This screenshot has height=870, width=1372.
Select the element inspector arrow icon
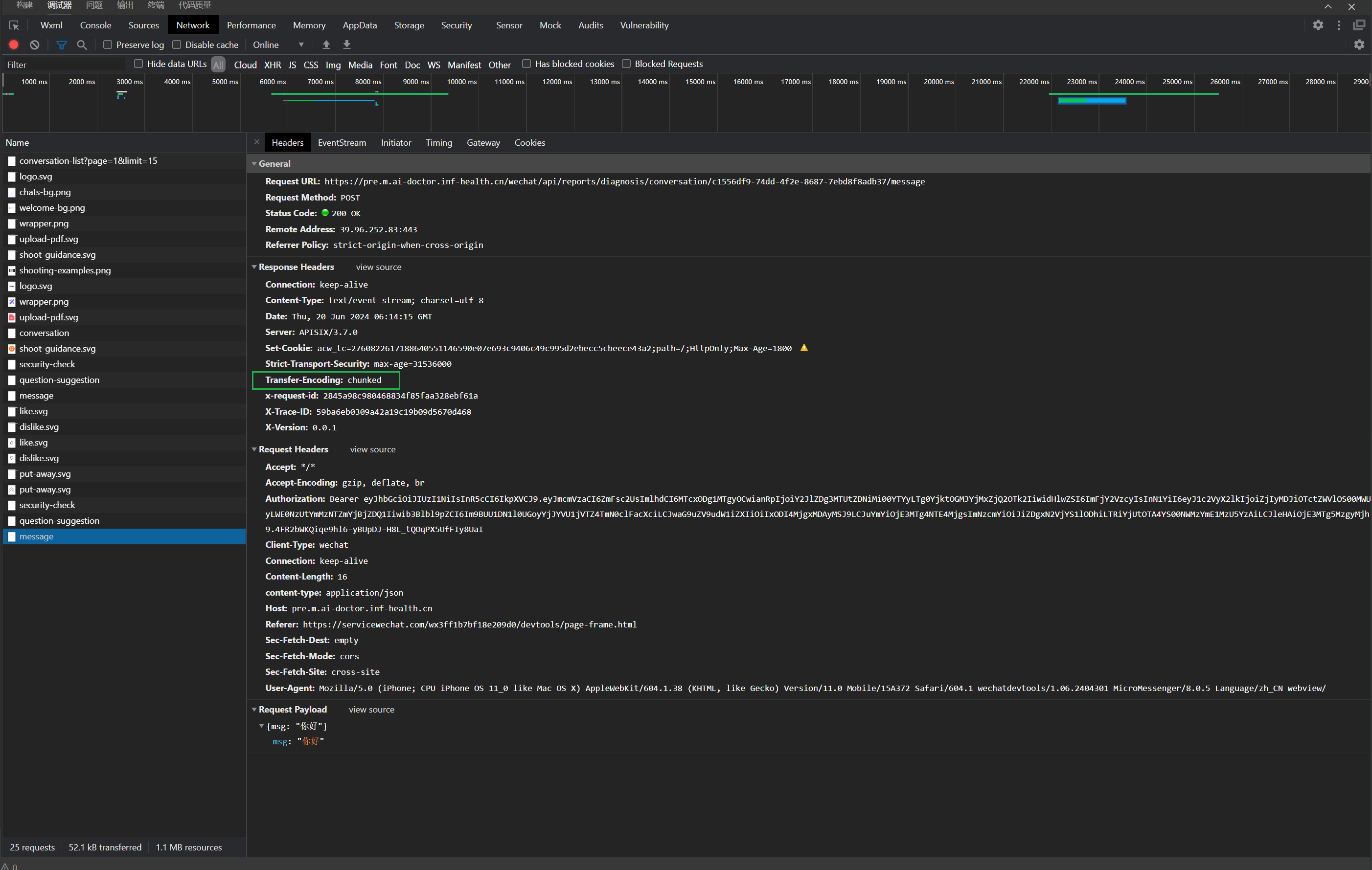point(14,25)
